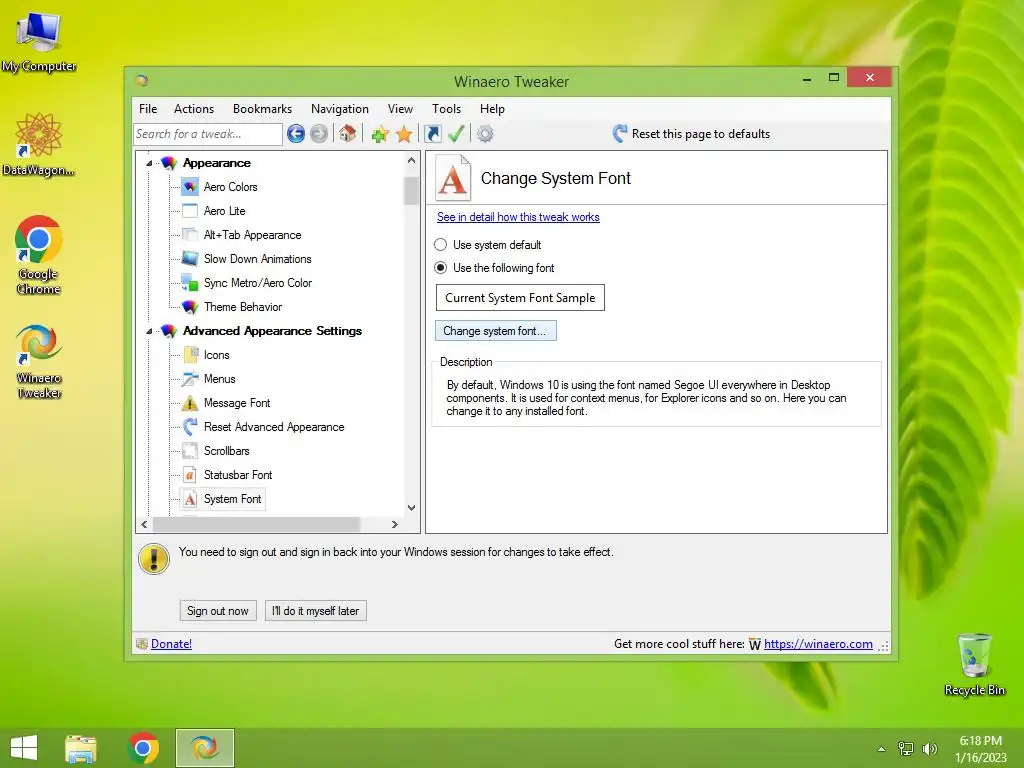
Task: Click Change system font button
Action: click(x=496, y=331)
